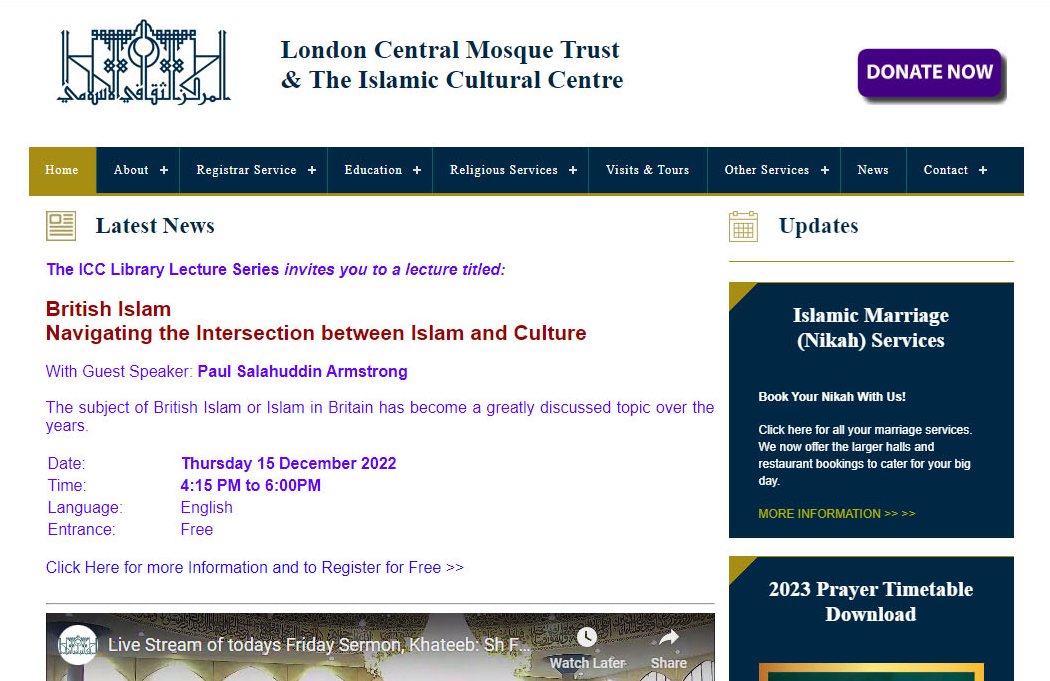Click the prayer timetable image thumbnail
The width and height of the screenshot is (1050, 681).
pos(871,672)
